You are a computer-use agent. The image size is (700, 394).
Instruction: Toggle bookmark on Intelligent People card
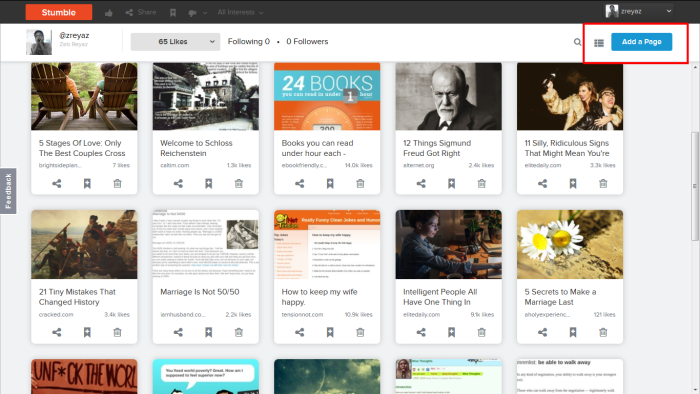tap(451, 332)
